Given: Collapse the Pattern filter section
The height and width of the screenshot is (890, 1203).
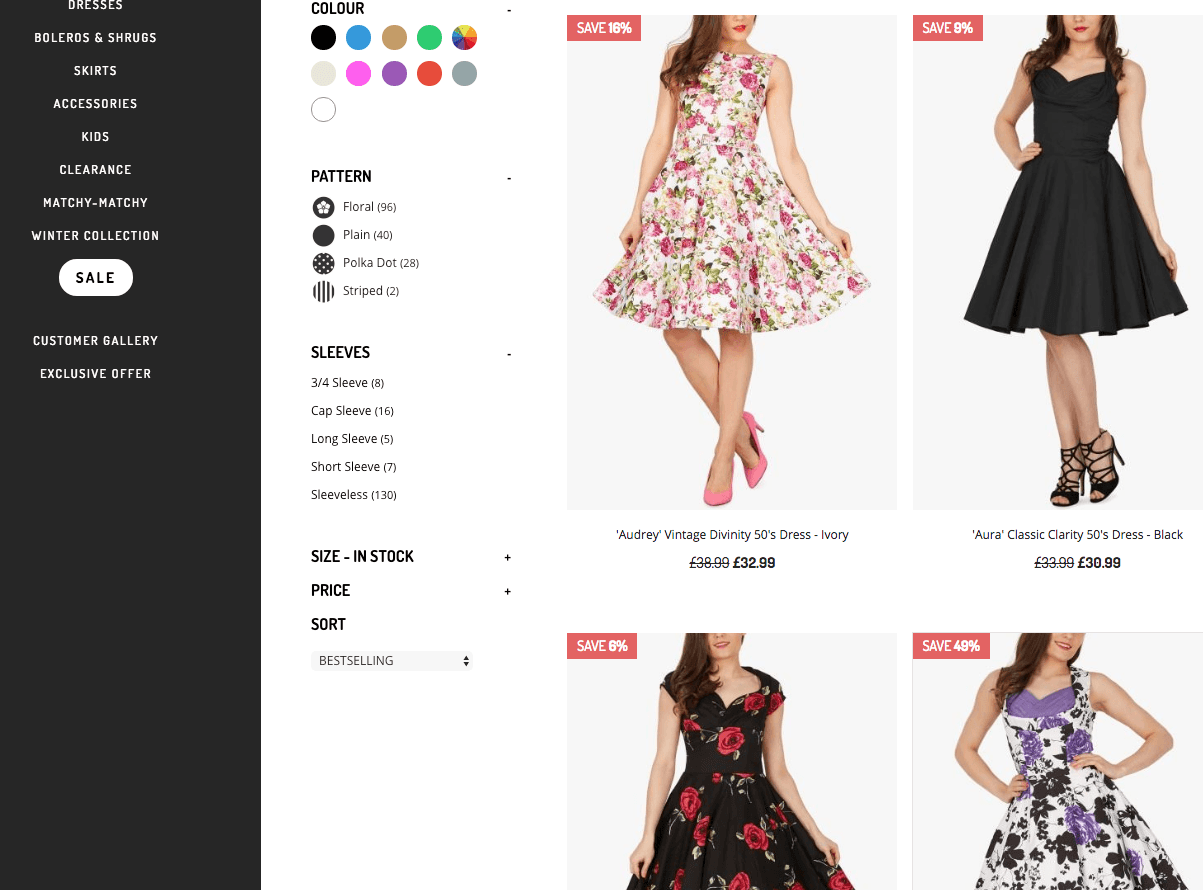Looking at the screenshot, I should coord(508,178).
